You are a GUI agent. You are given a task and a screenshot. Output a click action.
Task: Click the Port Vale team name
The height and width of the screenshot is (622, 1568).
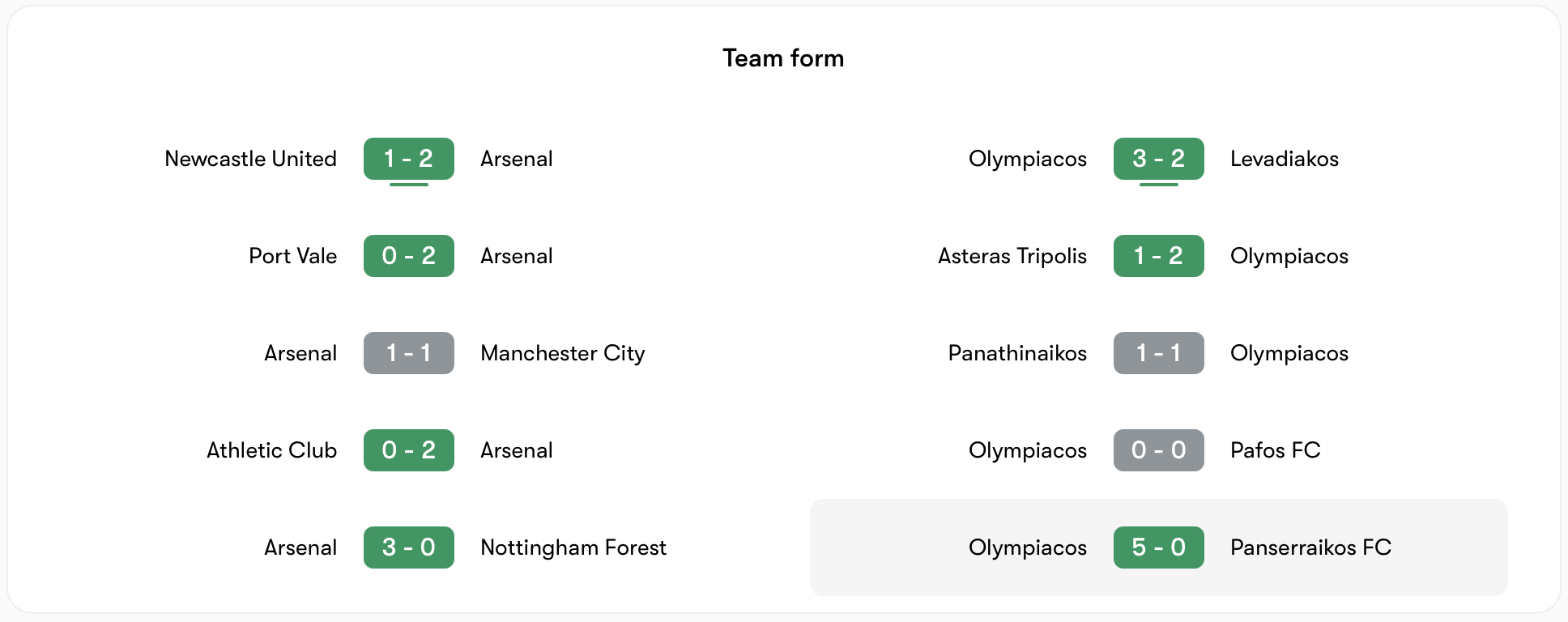tap(292, 256)
